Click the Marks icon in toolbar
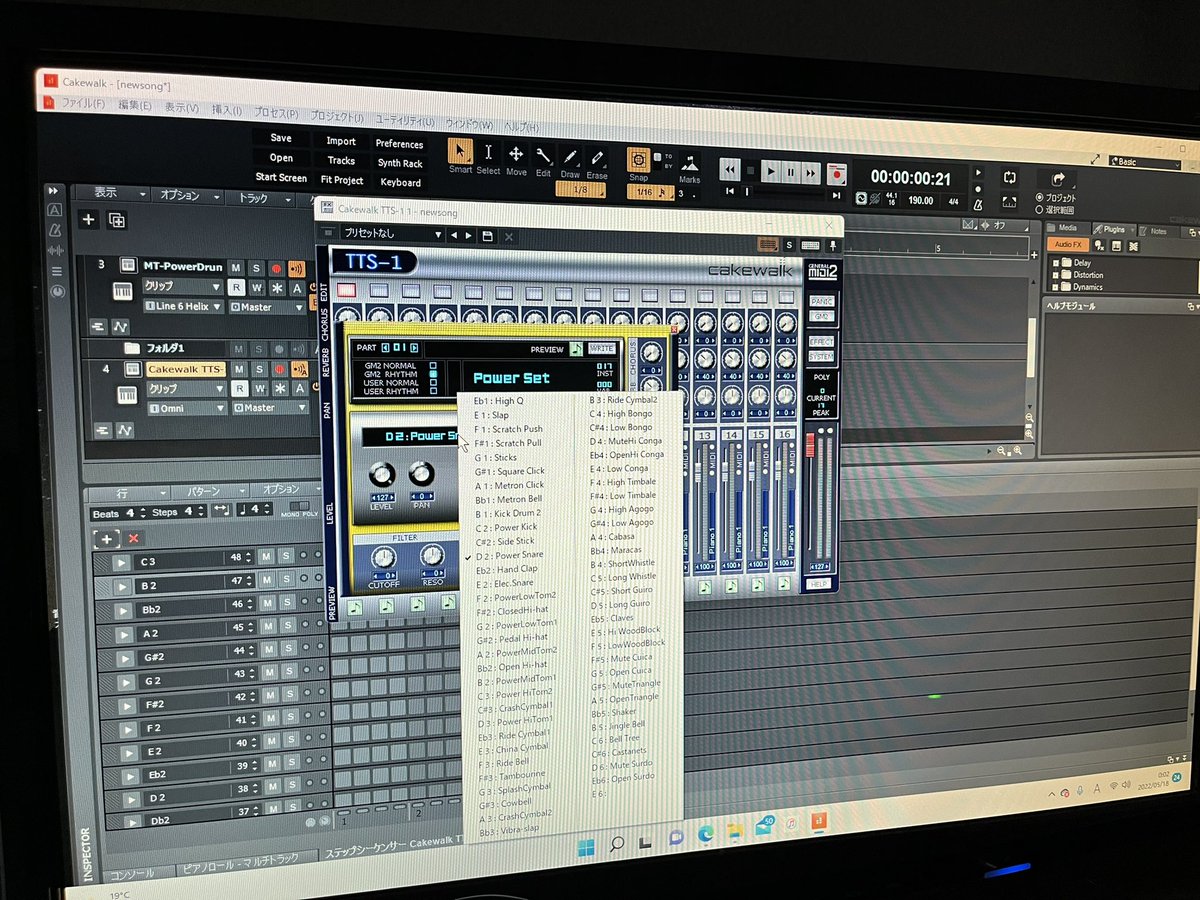The image size is (1200, 900). (690, 162)
